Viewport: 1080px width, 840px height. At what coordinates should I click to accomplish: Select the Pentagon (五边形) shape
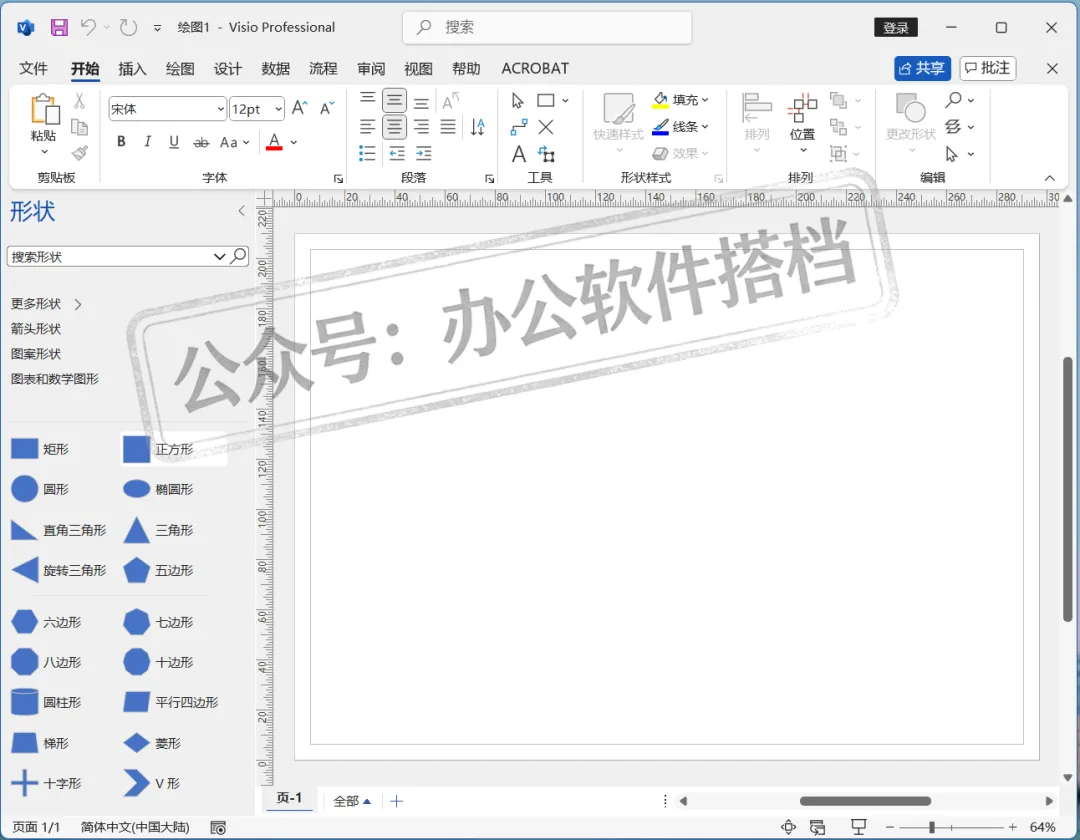[159, 570]
